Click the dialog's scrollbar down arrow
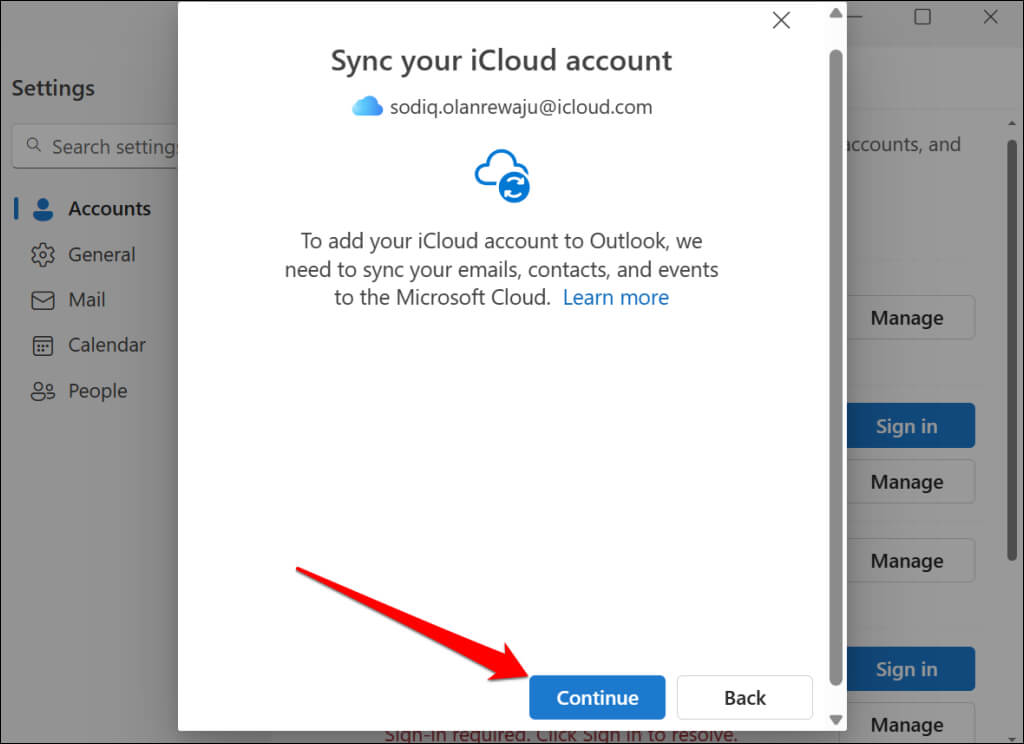 pyautogui.click(x=836, y=720)
